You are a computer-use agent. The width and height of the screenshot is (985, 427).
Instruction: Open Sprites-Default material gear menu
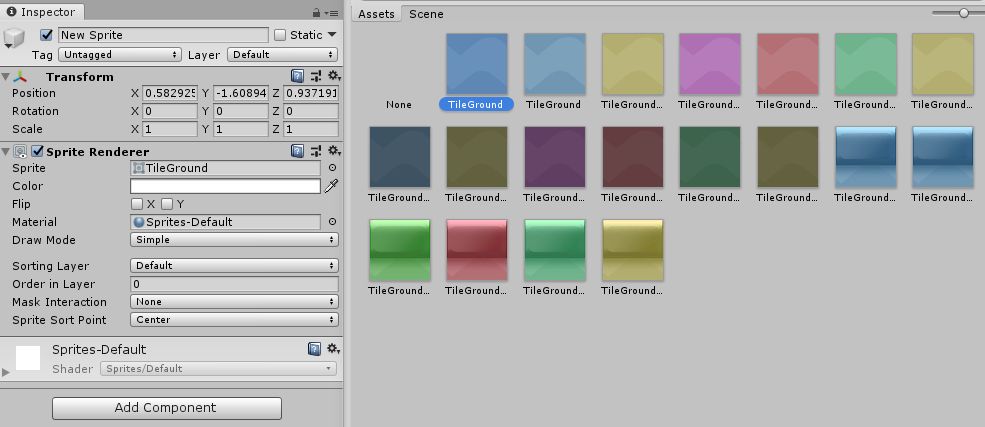point(333,349)
